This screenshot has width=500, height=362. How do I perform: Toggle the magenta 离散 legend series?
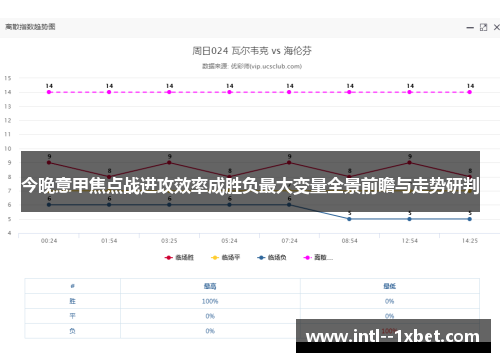[x=318, y=257]
